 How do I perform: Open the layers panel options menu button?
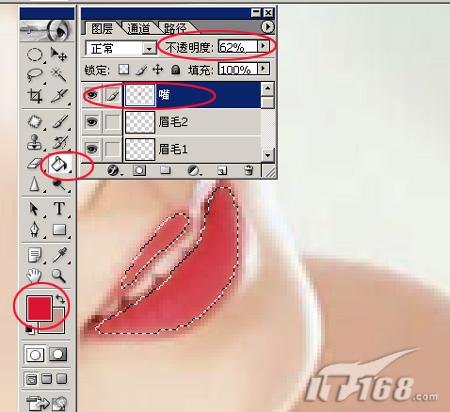pos(268,27)
